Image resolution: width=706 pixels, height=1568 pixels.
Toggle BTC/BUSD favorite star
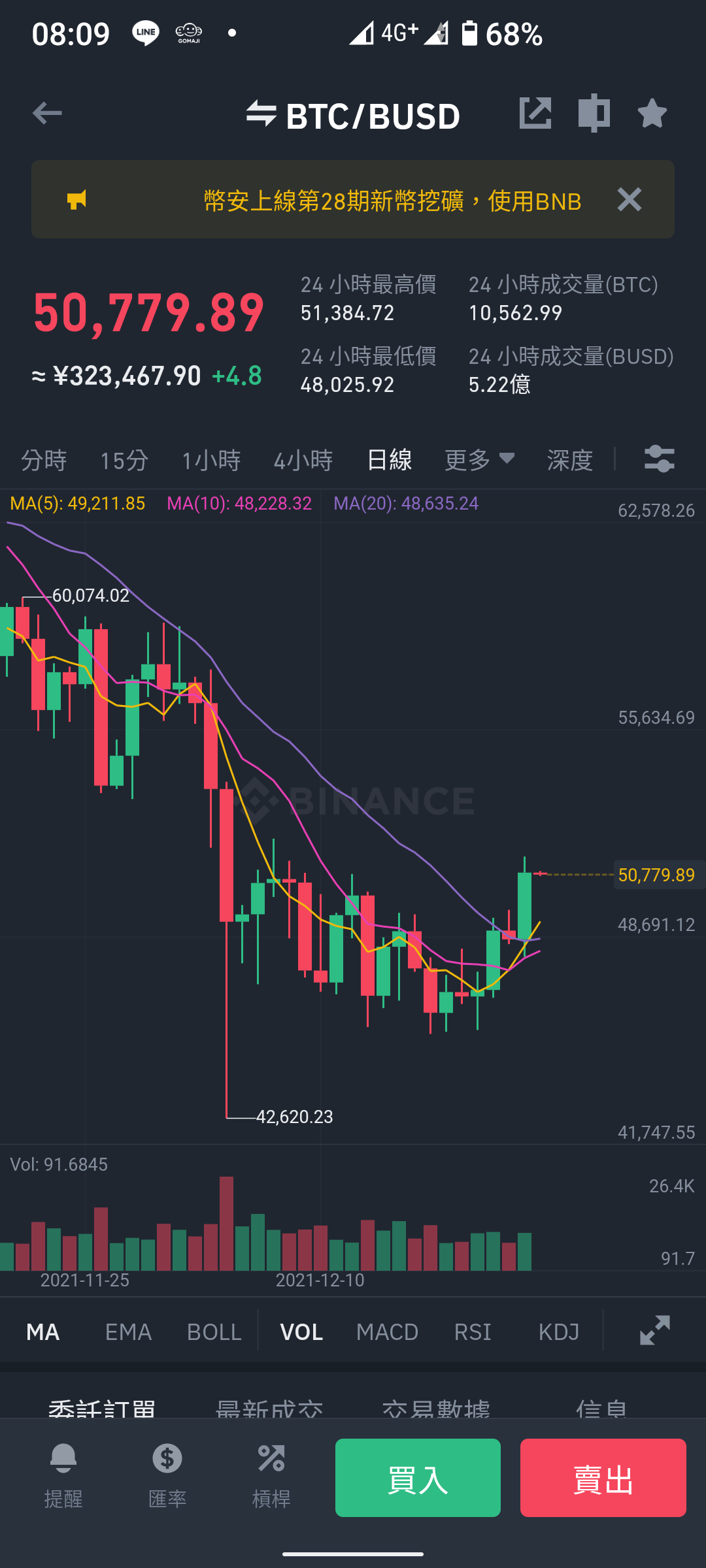(652, 113)
